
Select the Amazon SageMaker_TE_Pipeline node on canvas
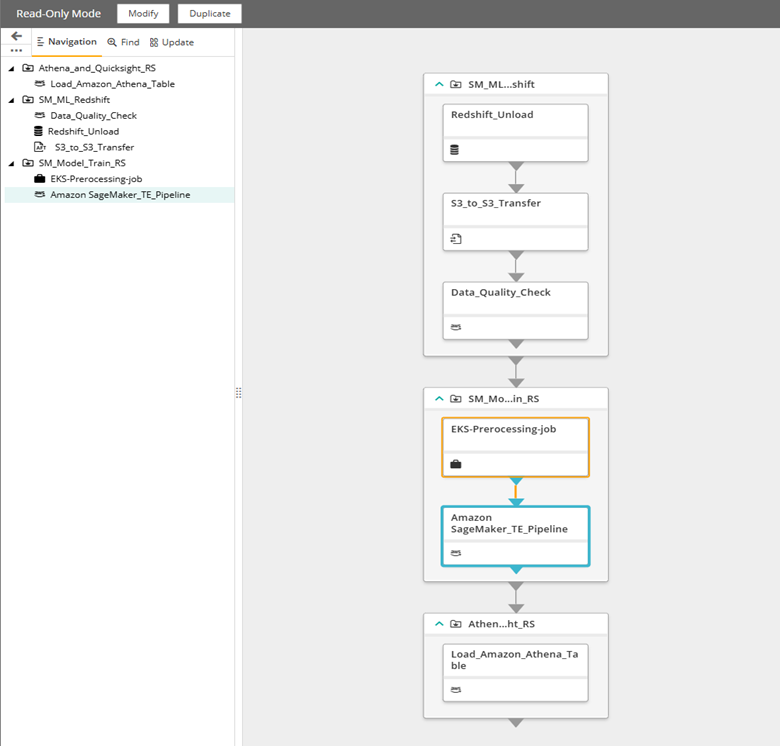click(515, 536)
